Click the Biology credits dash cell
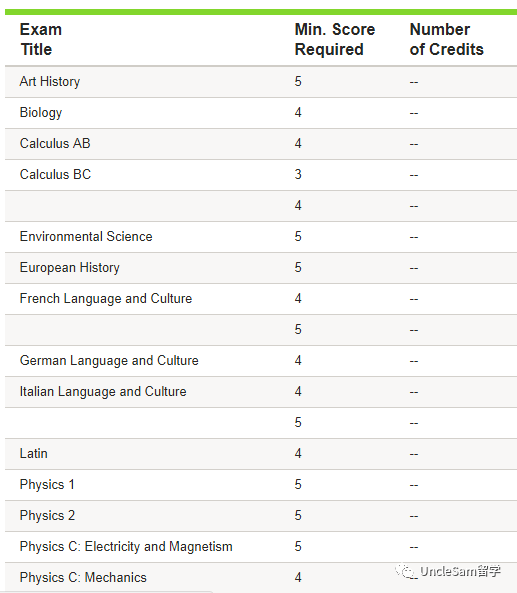Viewport: 517px width, 593px height. tap(414, 113)
